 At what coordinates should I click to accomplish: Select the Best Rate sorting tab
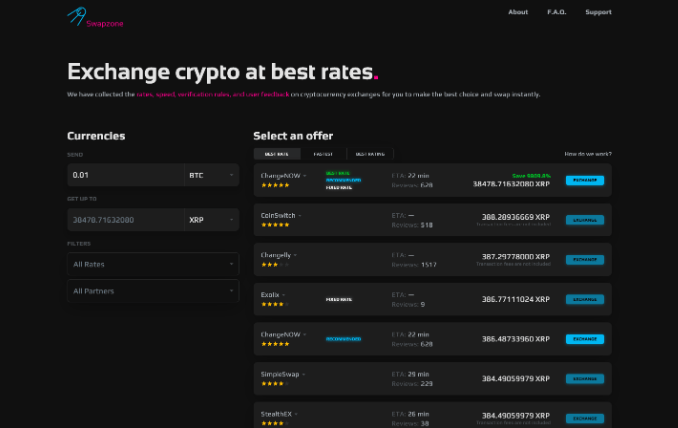[x=277, y=154]
